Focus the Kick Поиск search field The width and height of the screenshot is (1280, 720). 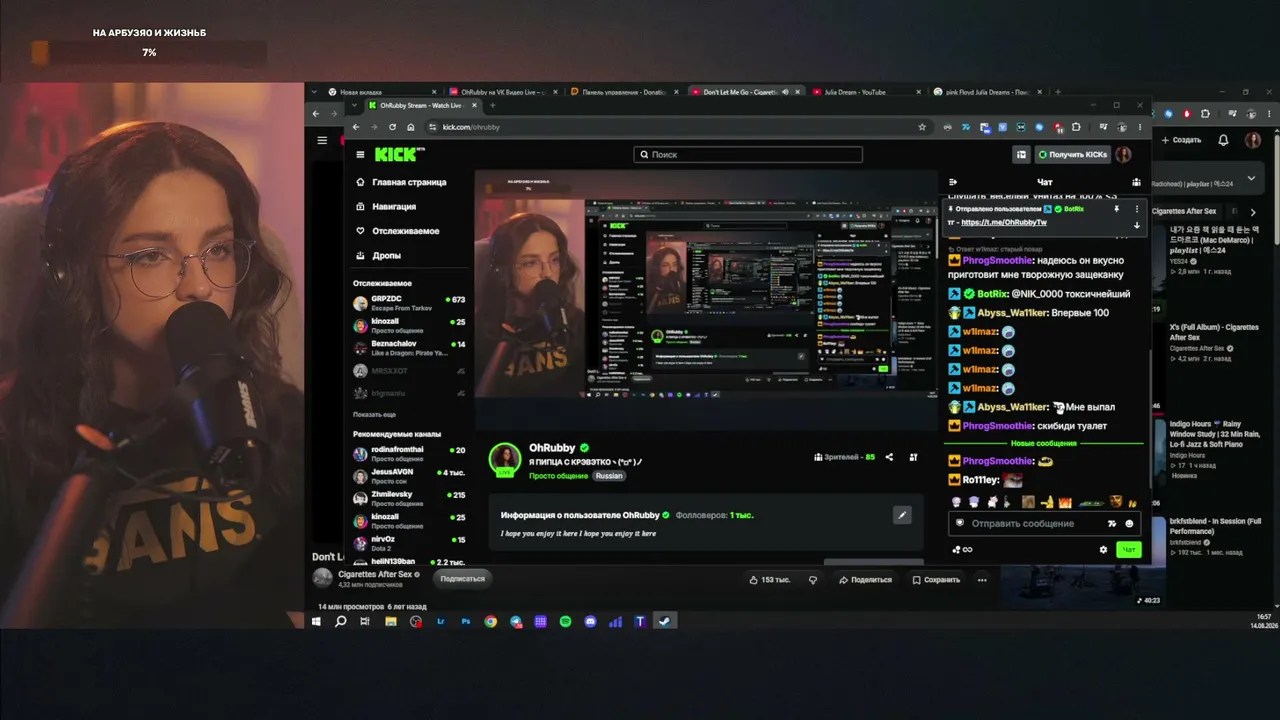click(748, 154)
